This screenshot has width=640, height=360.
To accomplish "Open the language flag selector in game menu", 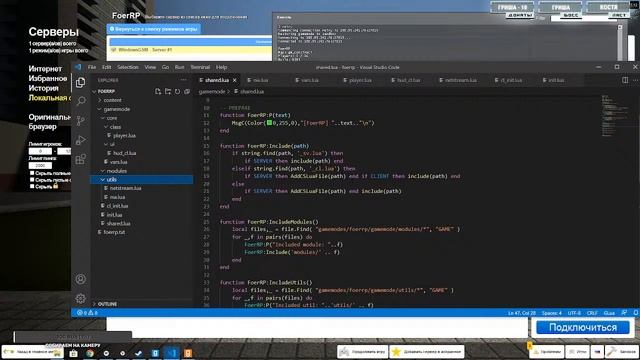I will 597,351.
